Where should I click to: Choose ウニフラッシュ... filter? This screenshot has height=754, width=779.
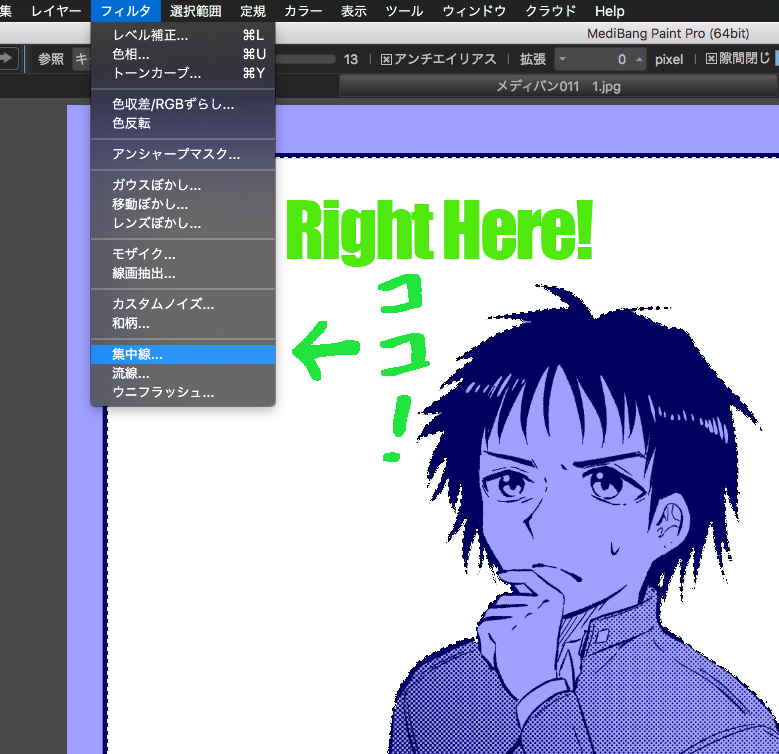click(183, 392)
